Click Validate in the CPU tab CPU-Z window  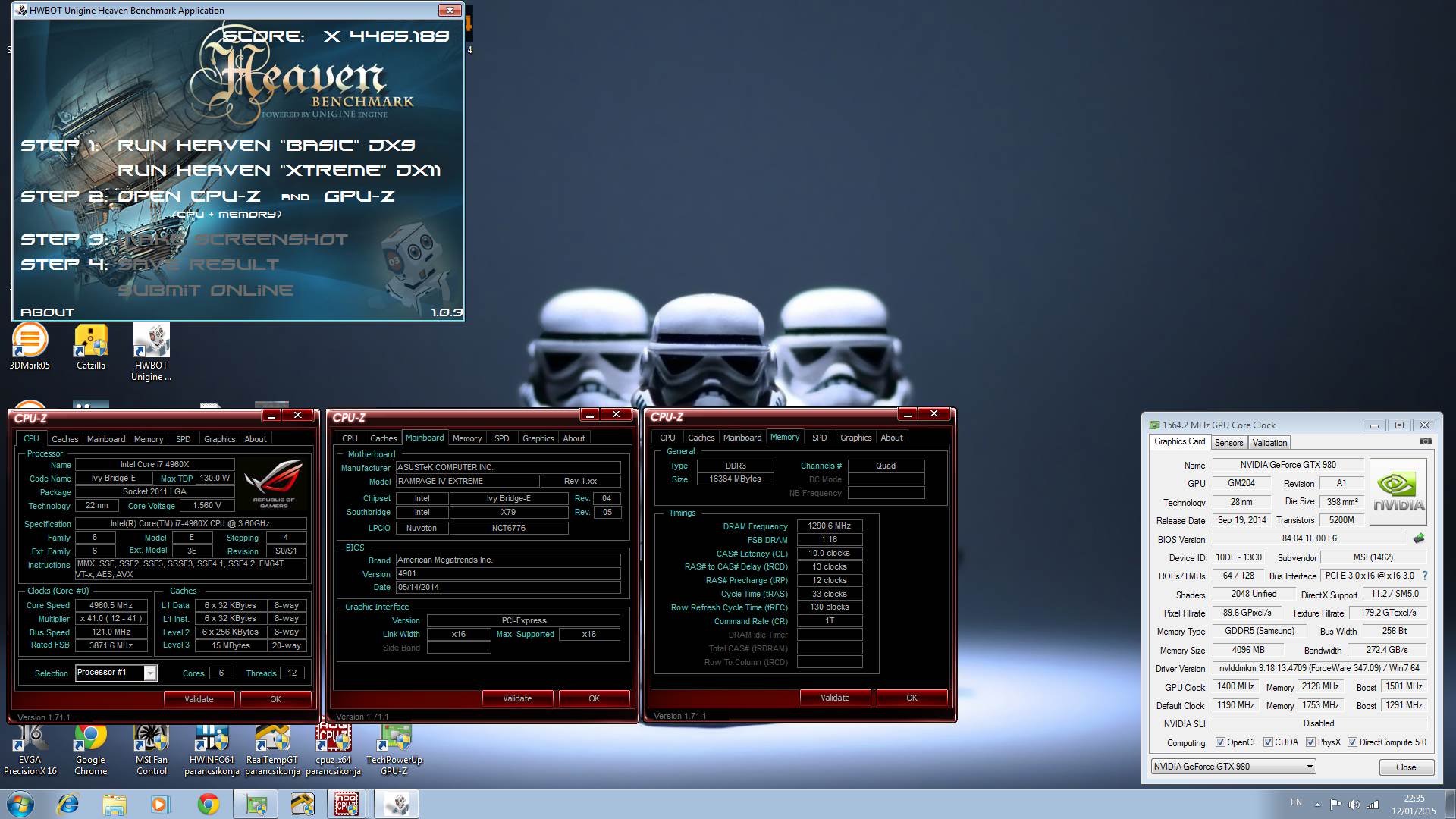coord(199,699)
